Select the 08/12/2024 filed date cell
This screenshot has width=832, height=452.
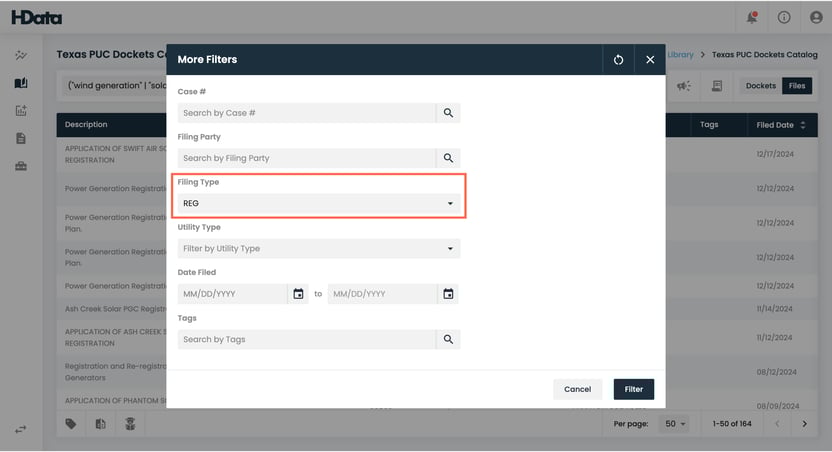(x=776, y=372)
